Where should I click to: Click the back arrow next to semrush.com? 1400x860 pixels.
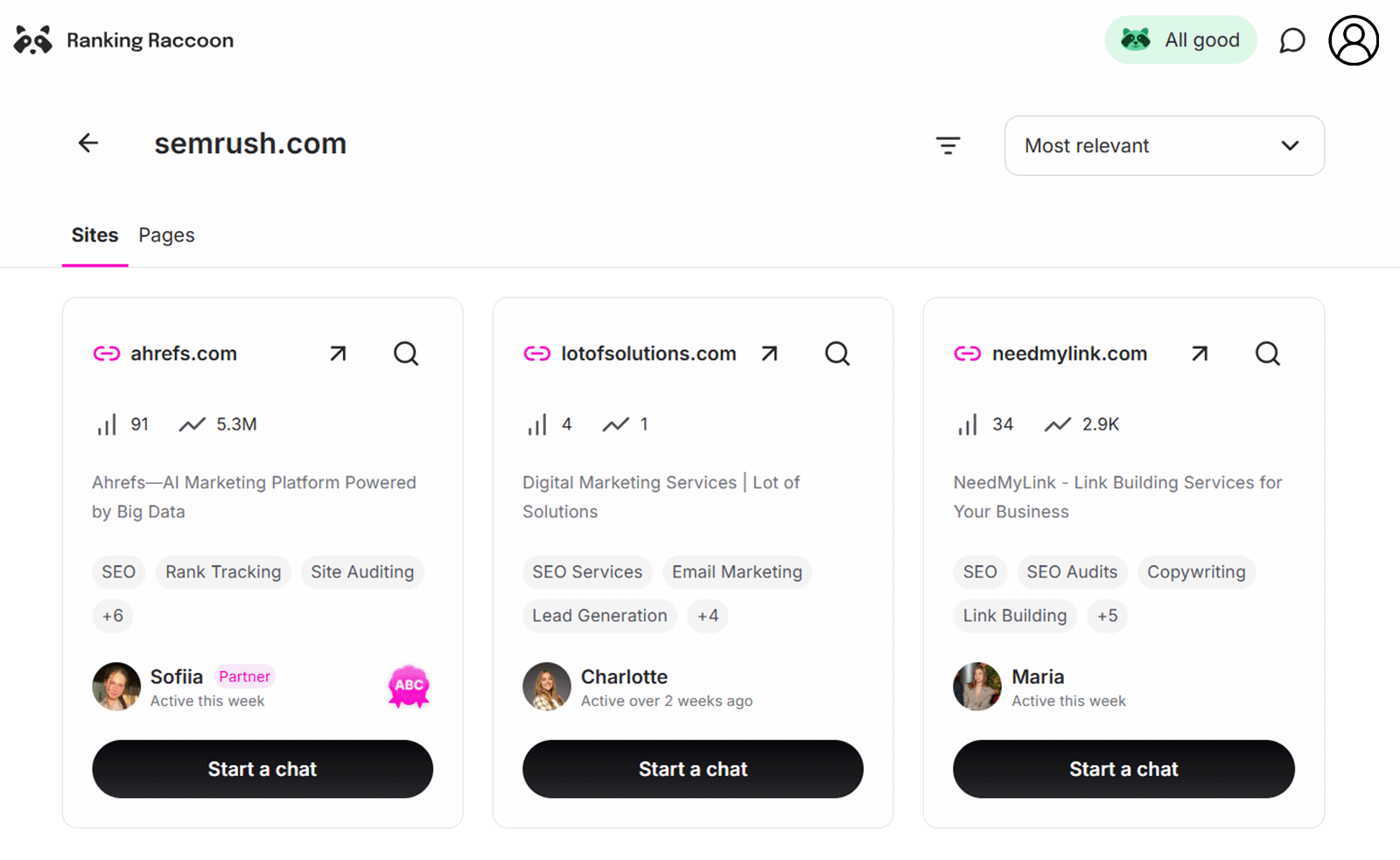click(x=87, y=143)
